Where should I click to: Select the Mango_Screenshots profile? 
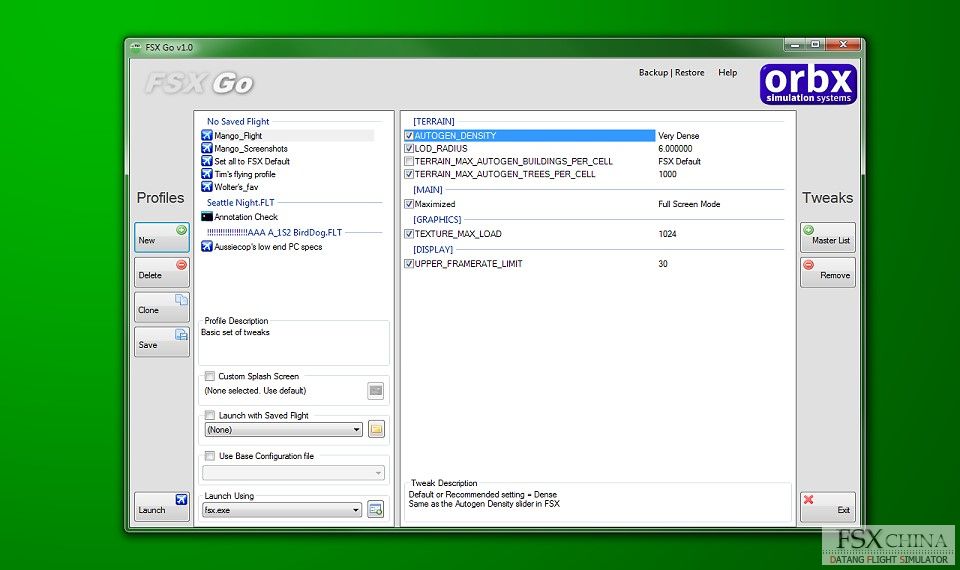coord(250,148)
